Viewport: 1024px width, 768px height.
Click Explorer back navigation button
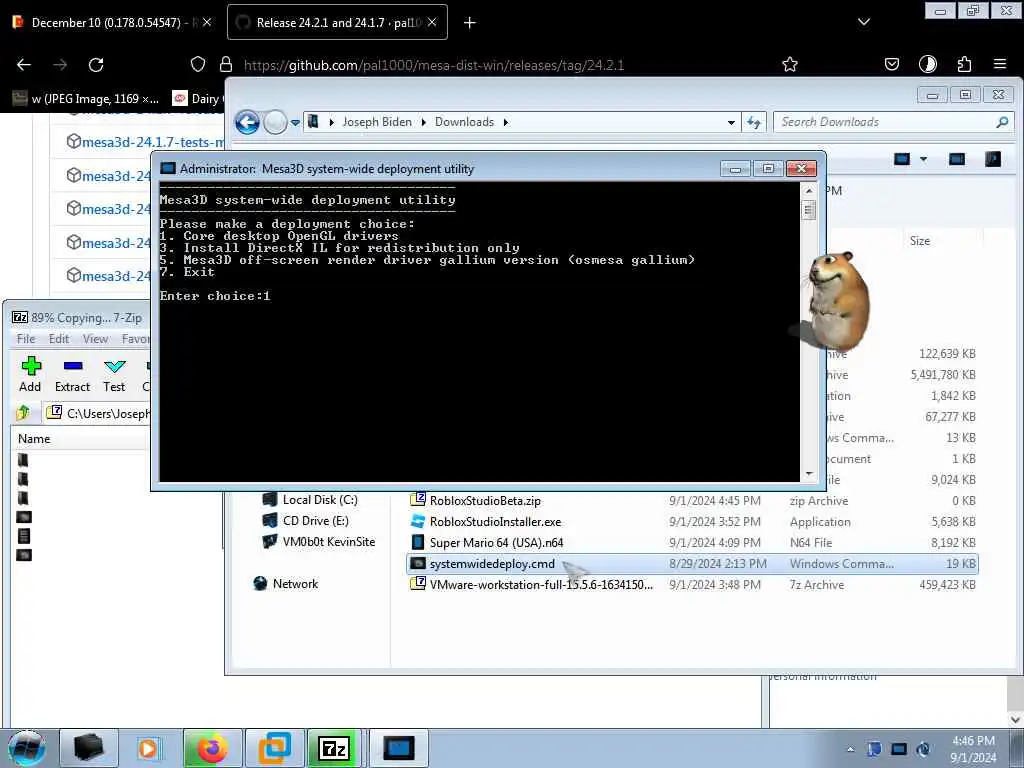pyautogui.click(x=248, y=122)
